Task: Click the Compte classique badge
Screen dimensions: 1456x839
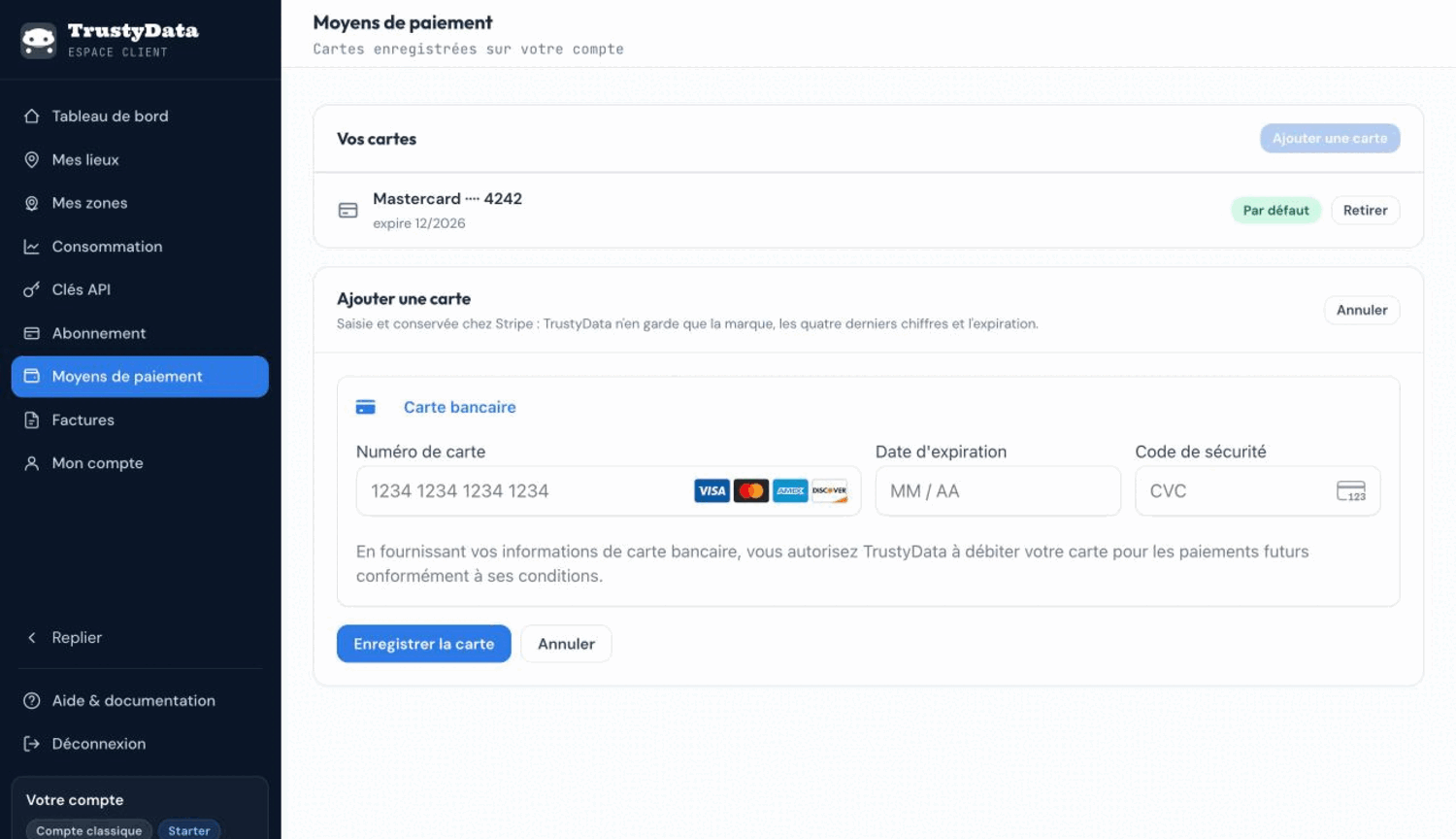Action: pyautogui.click(x=89, y=830)
